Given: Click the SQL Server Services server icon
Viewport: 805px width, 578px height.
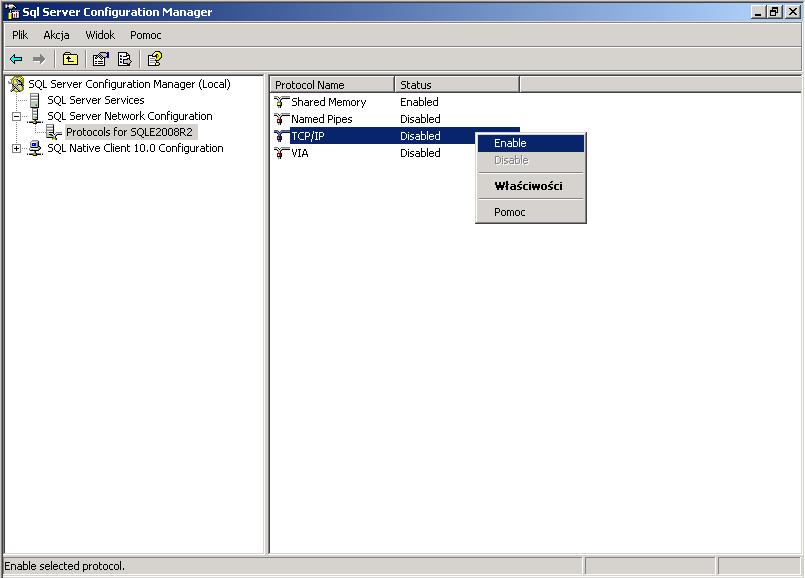Looking at the screenshot, I should pos(34,100).
